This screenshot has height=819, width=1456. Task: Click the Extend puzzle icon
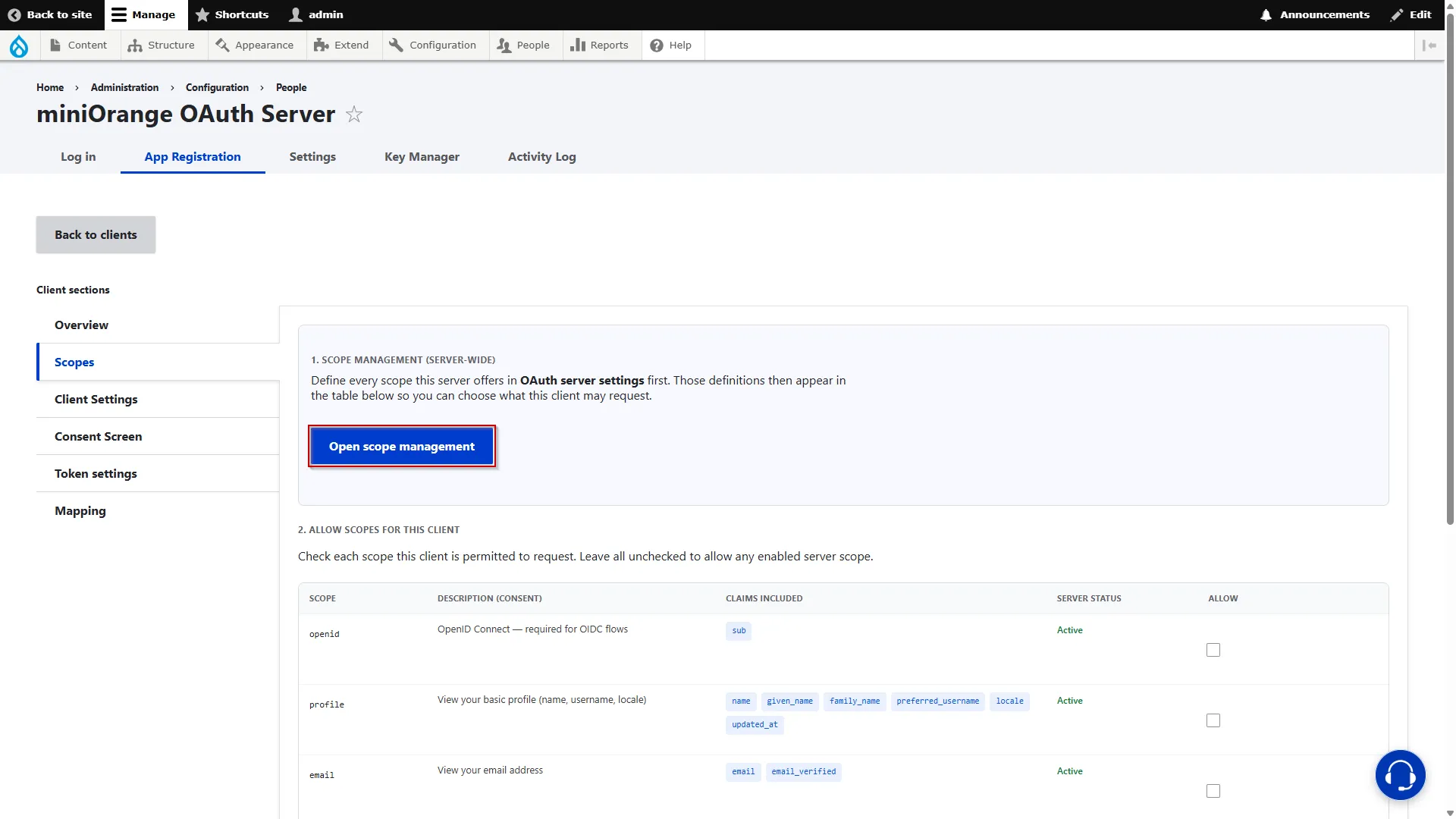[x=321, y=45]
